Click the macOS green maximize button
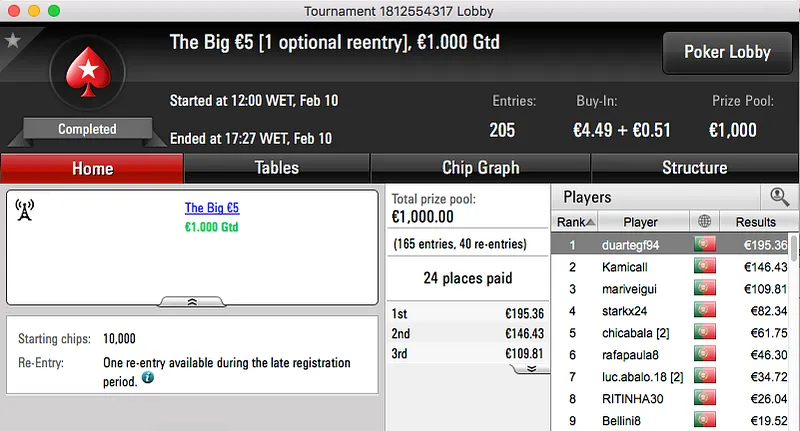The width and height of the screenshot is (800, 431). (x=53, y=10)
